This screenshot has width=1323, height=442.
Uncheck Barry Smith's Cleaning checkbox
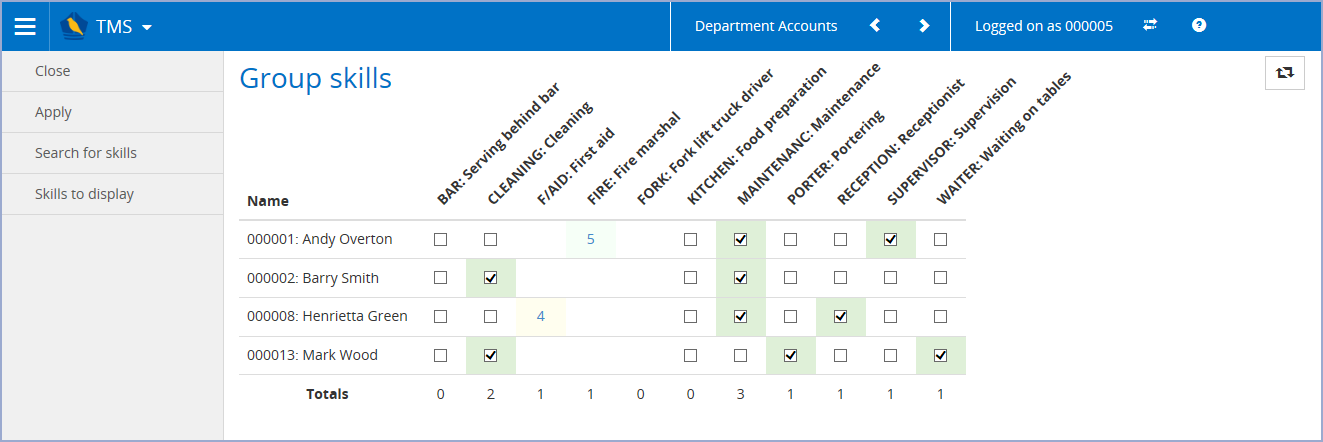[491, 278]
